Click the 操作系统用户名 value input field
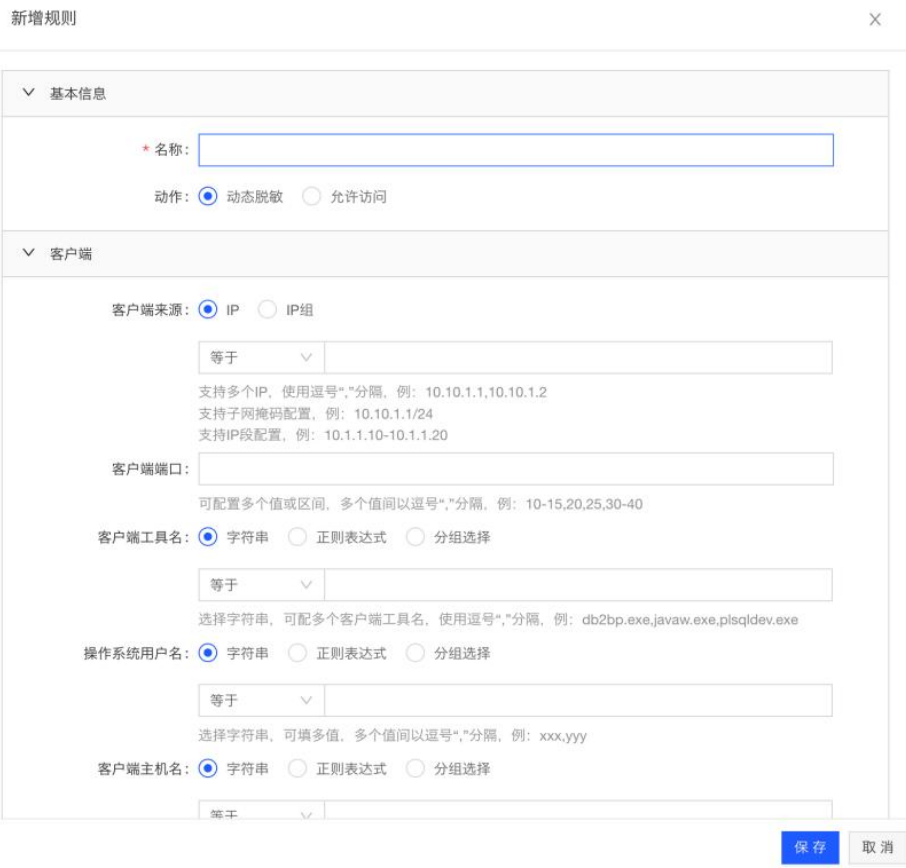Screen dimensions: 906x868 click(578, 700)
